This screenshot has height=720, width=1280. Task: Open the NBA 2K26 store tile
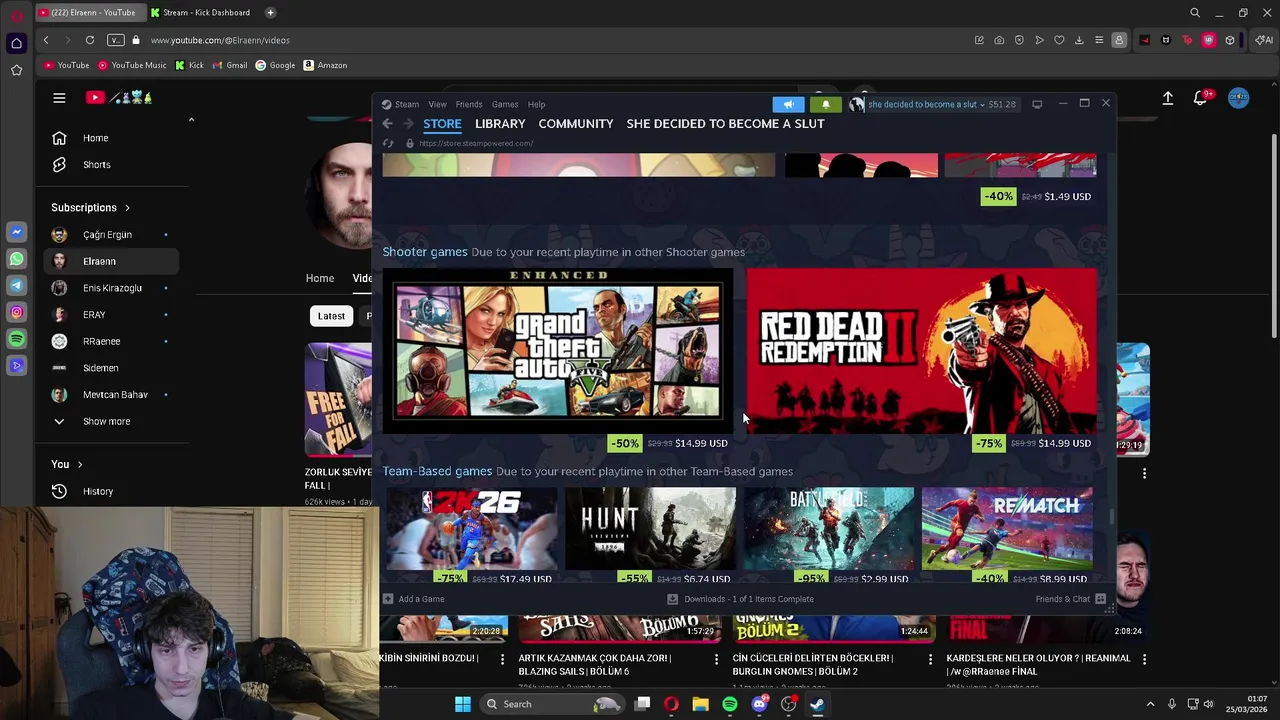(470, 528)
